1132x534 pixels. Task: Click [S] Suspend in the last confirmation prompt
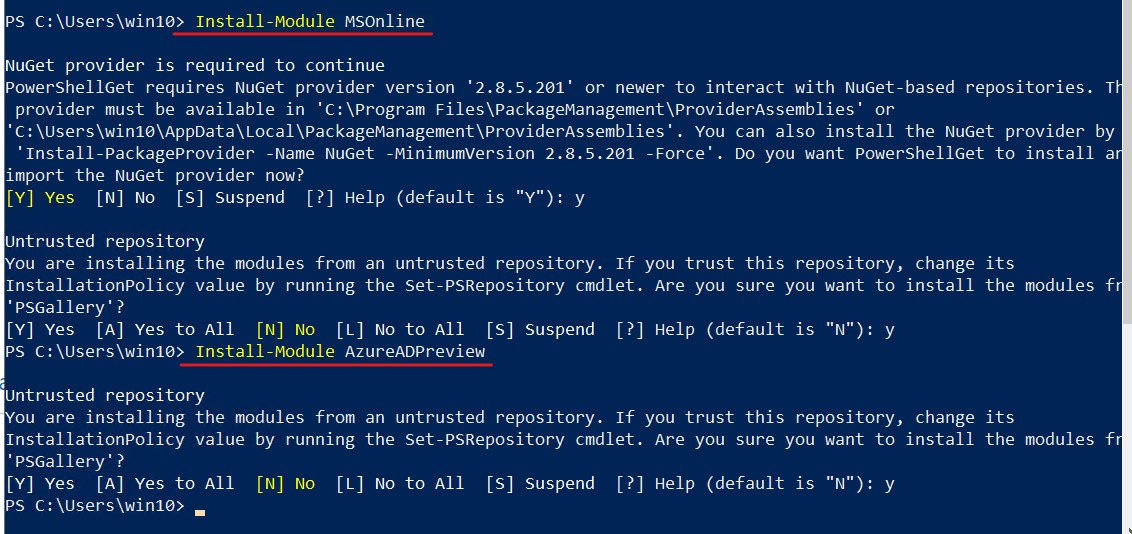click(540, 484)
